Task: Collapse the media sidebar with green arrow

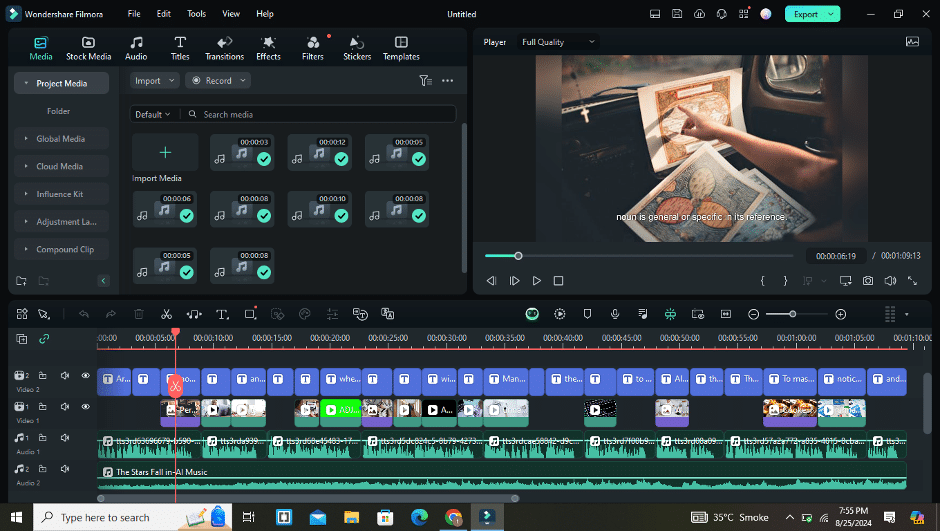Action: (103, 281)
